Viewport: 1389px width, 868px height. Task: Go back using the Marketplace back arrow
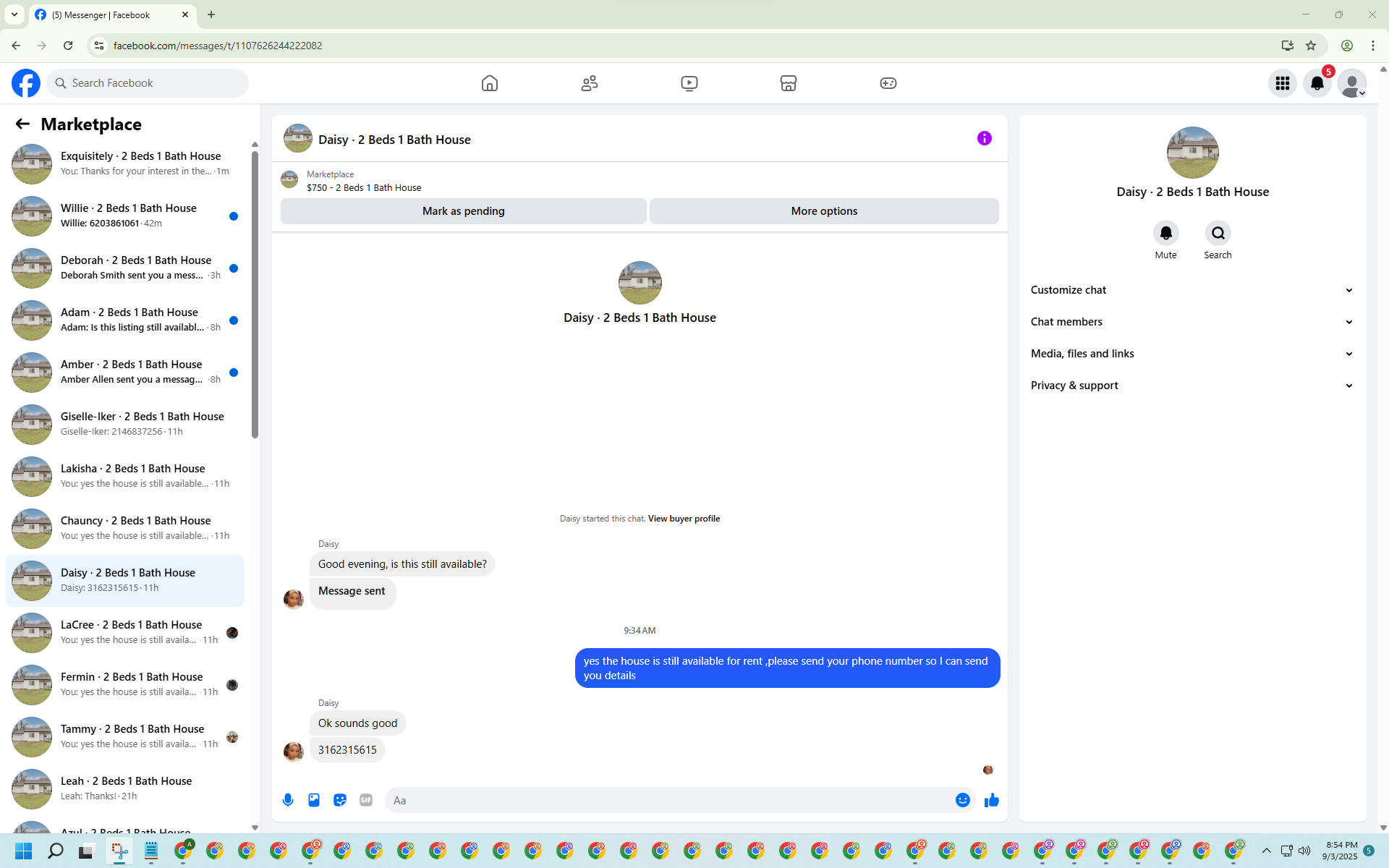22,124
